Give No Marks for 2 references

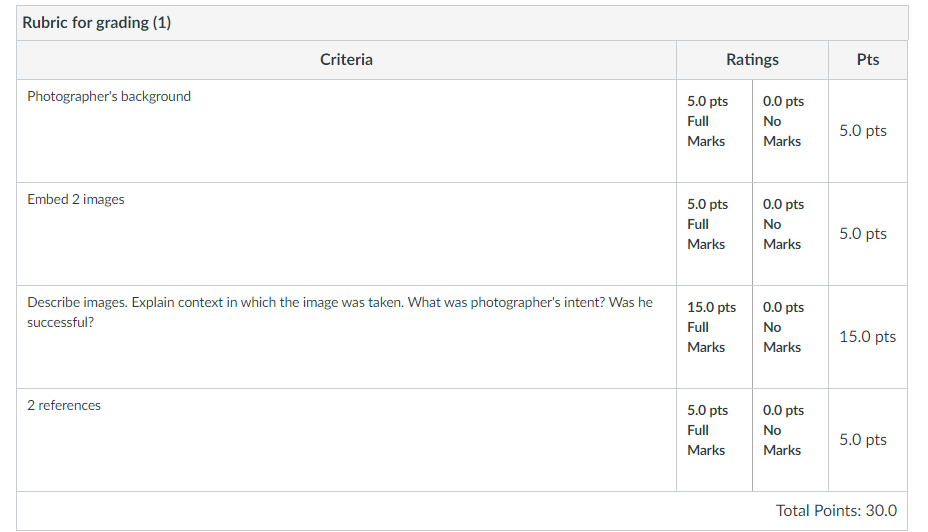click(x=790, y=440)
